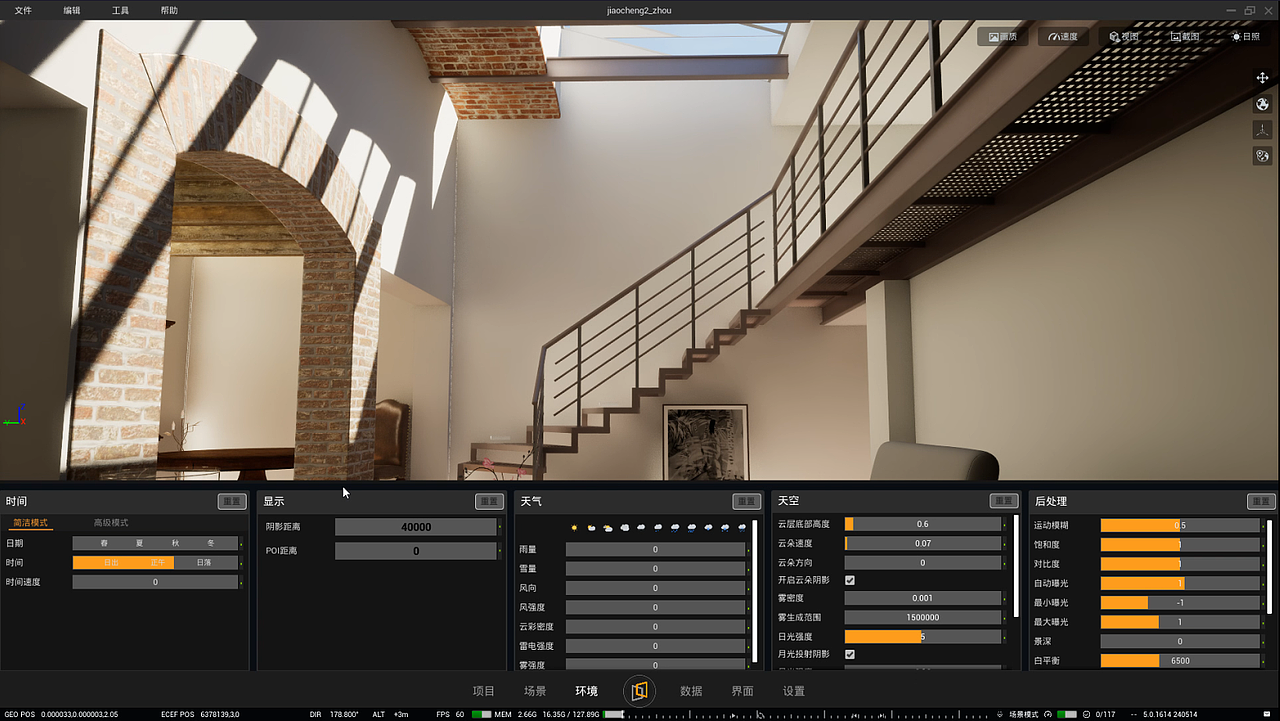The height and width of the screenshot is (721, 1280).
Task: Open the 日照 sunlight settings
Action: click(1246, 36)
